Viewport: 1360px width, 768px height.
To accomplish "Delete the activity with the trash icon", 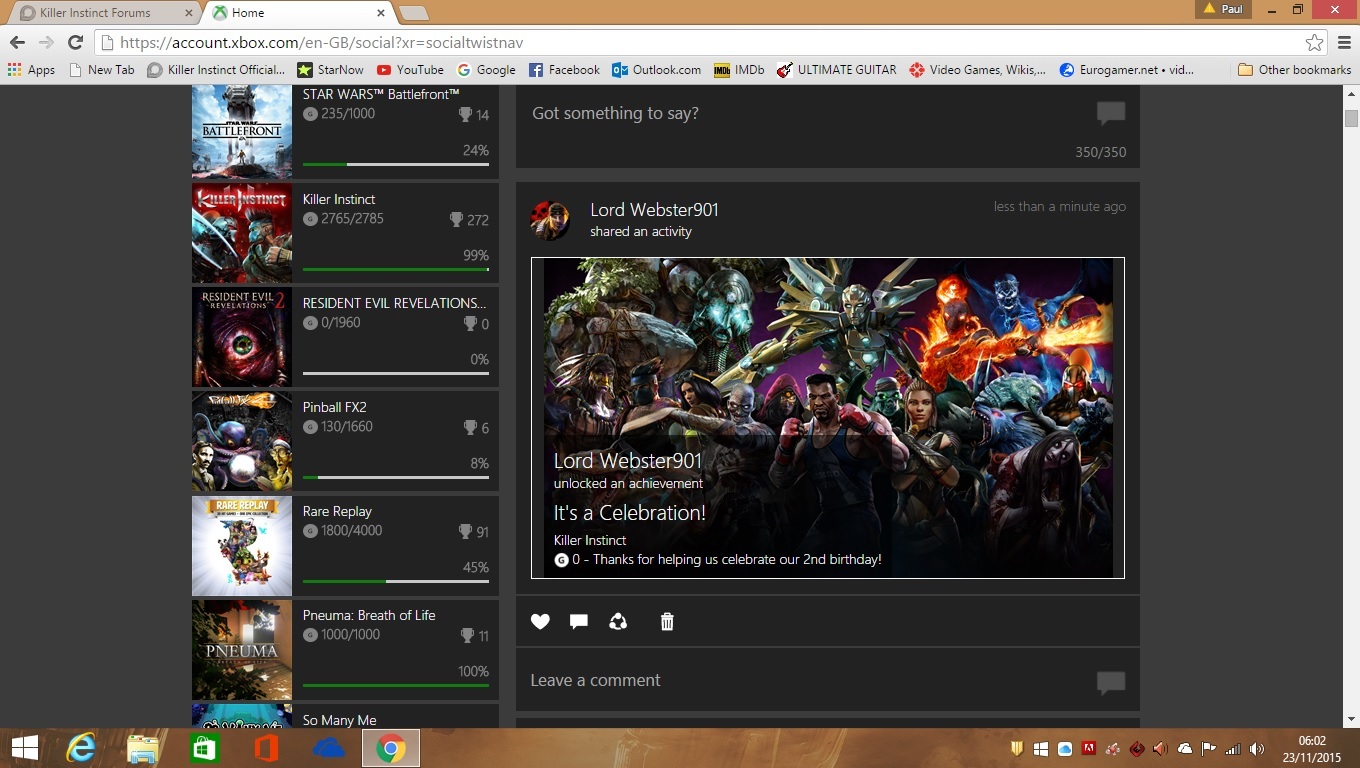I will pyautogui.click(x=667, y=622).
